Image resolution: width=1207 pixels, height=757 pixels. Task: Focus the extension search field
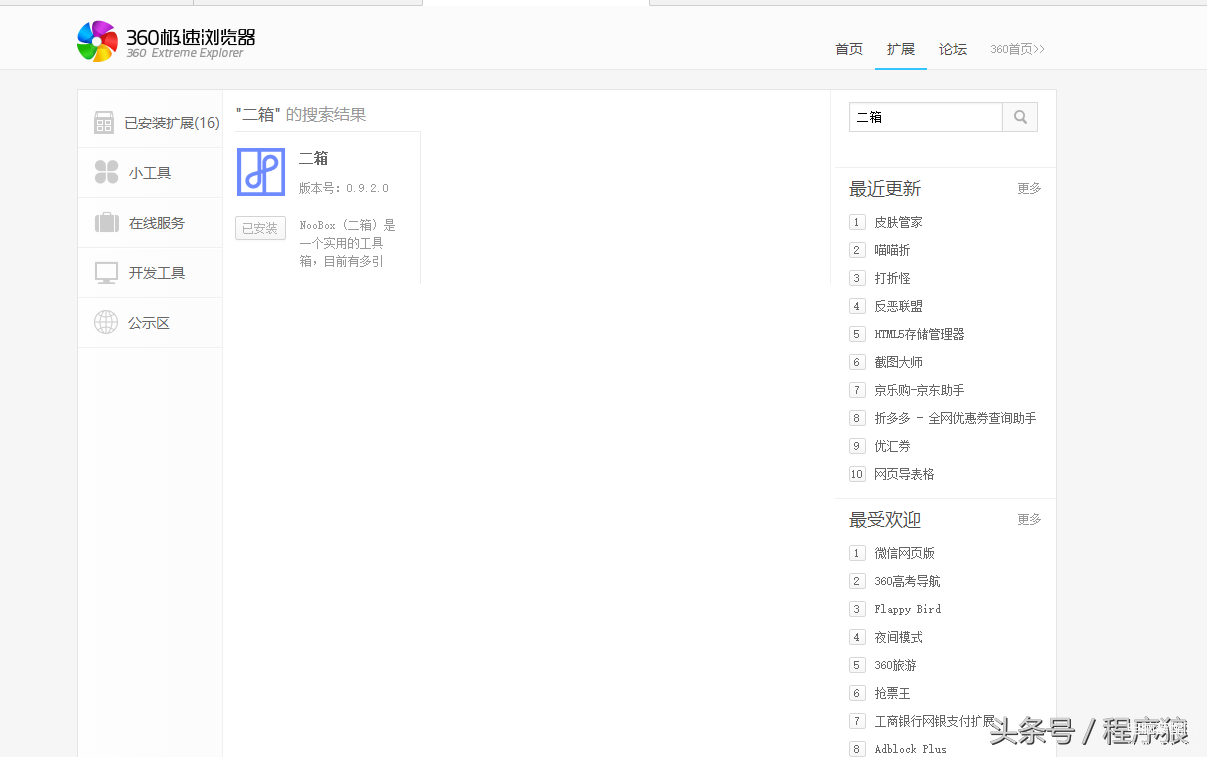(x=926, y=117)
